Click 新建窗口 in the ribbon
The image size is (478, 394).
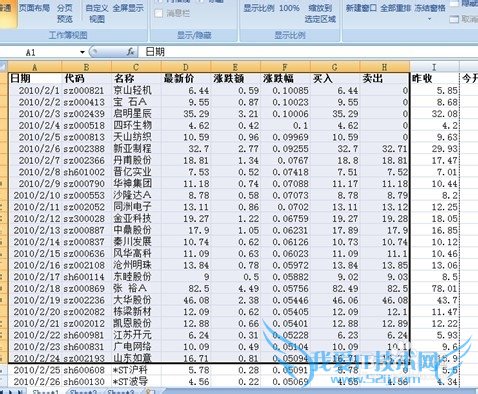[361, 8]
